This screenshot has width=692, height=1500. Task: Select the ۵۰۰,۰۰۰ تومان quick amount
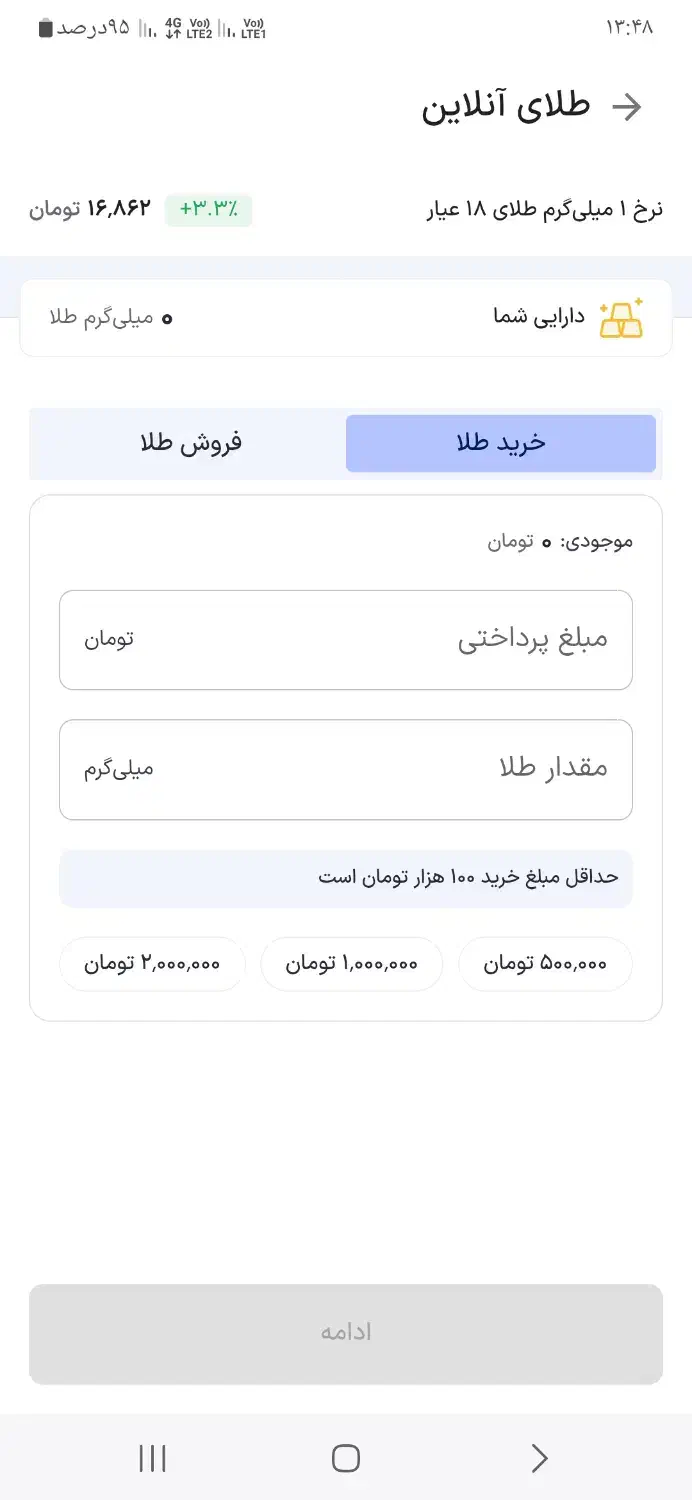545,964
